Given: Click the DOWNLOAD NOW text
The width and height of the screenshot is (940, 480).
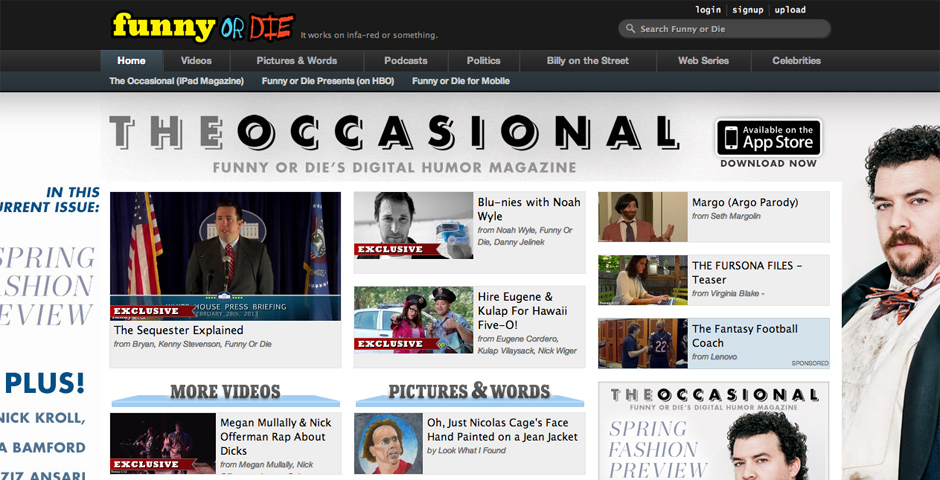Looking at the screenshot, I should click(769, 163).
